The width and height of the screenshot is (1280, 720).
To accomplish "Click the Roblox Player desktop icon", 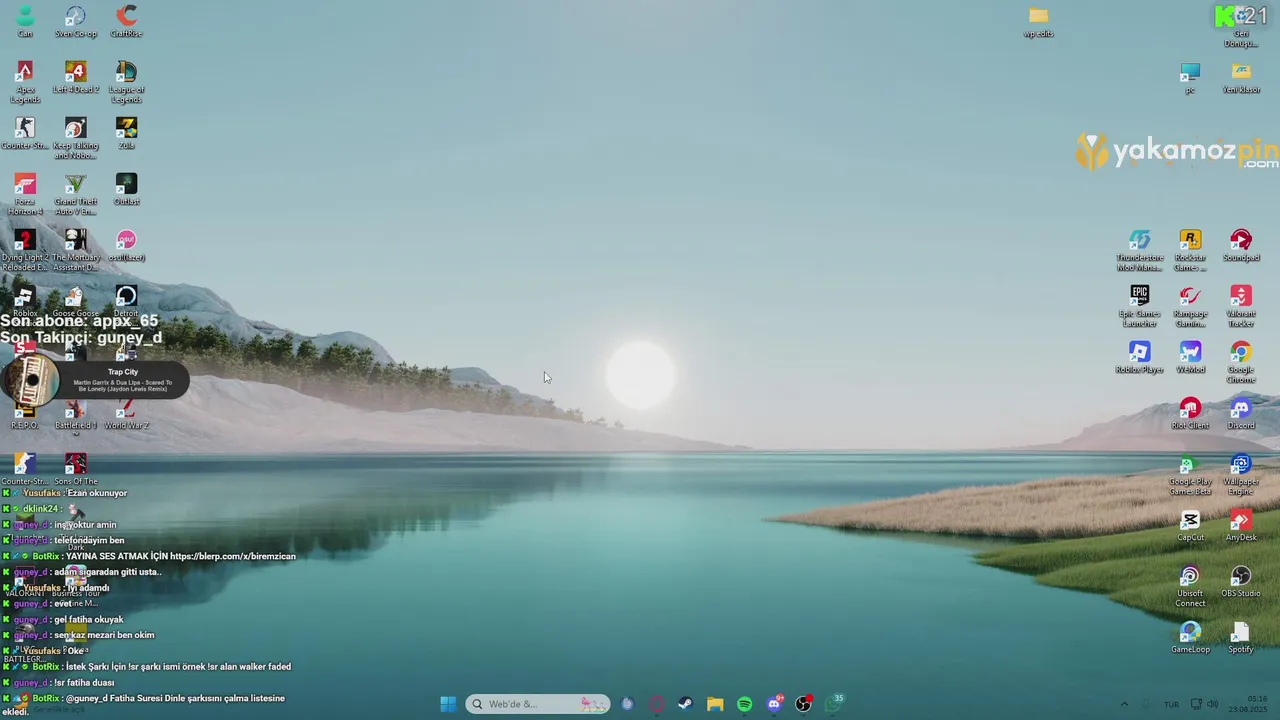I will pos(1140,357).
